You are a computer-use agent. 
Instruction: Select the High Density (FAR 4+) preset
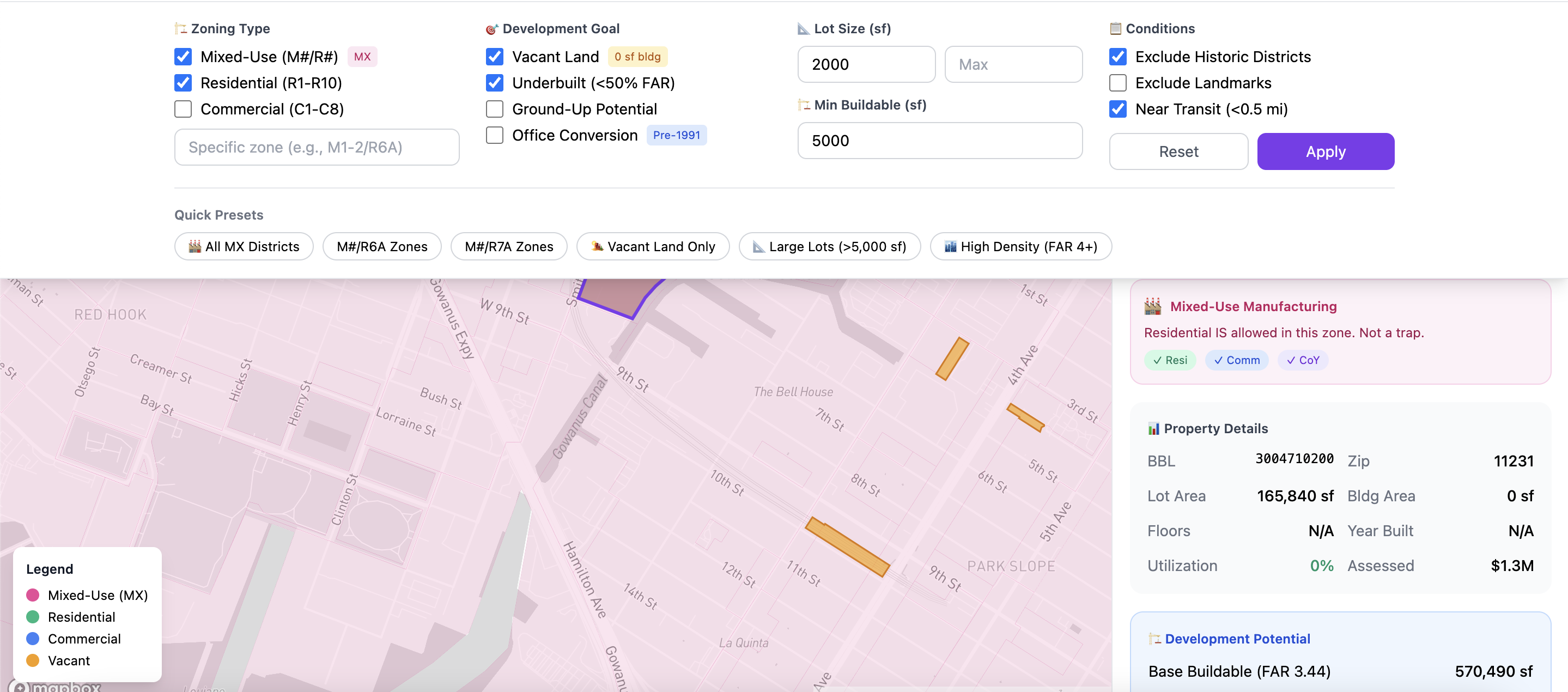[x=1020, y=246]
